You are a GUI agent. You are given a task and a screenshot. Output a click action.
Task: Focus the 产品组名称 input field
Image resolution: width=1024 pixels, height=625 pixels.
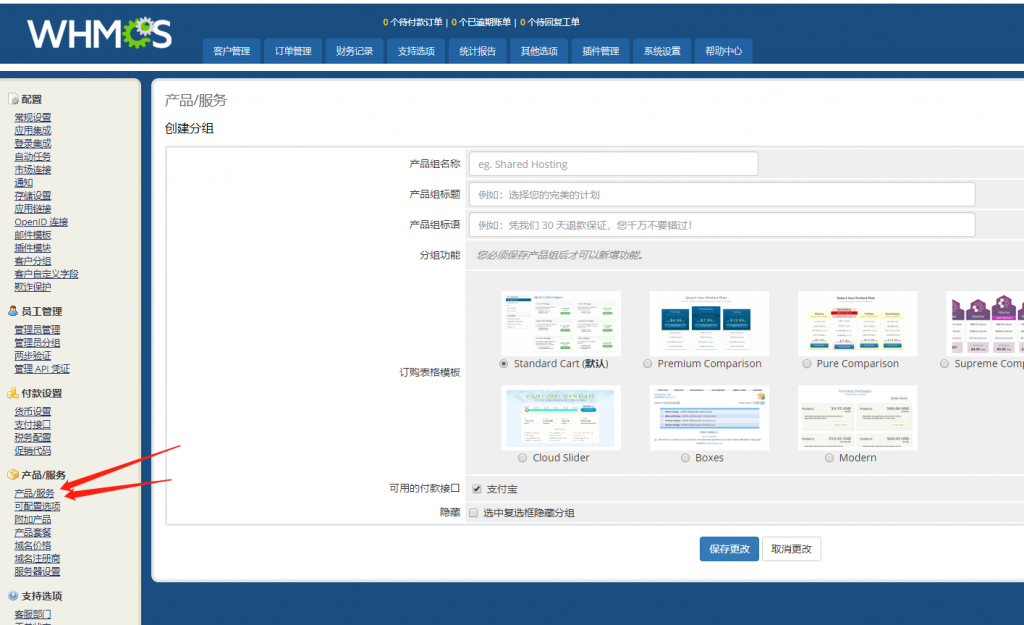coord(613,164)
